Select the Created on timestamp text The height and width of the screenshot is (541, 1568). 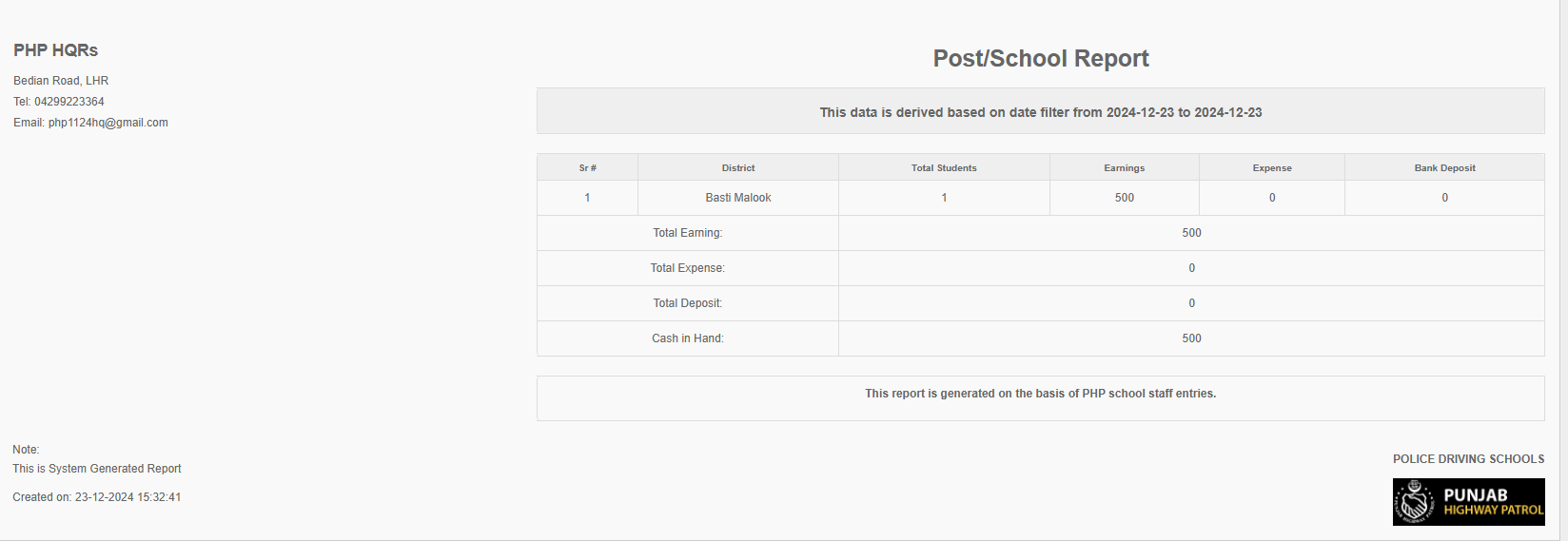[97, 497]
